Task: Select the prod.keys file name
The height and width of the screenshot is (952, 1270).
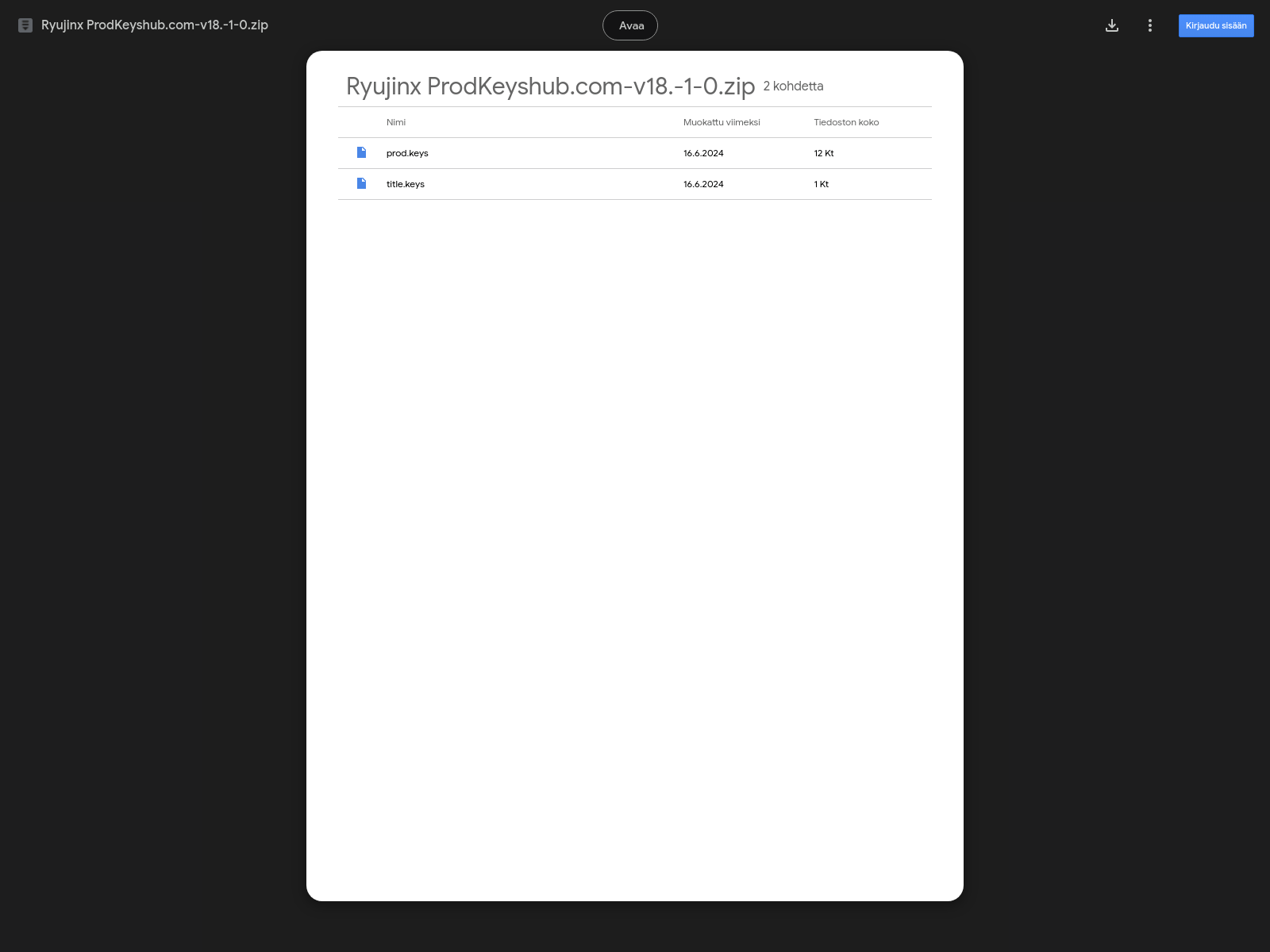Action: [x=407, y=153]
